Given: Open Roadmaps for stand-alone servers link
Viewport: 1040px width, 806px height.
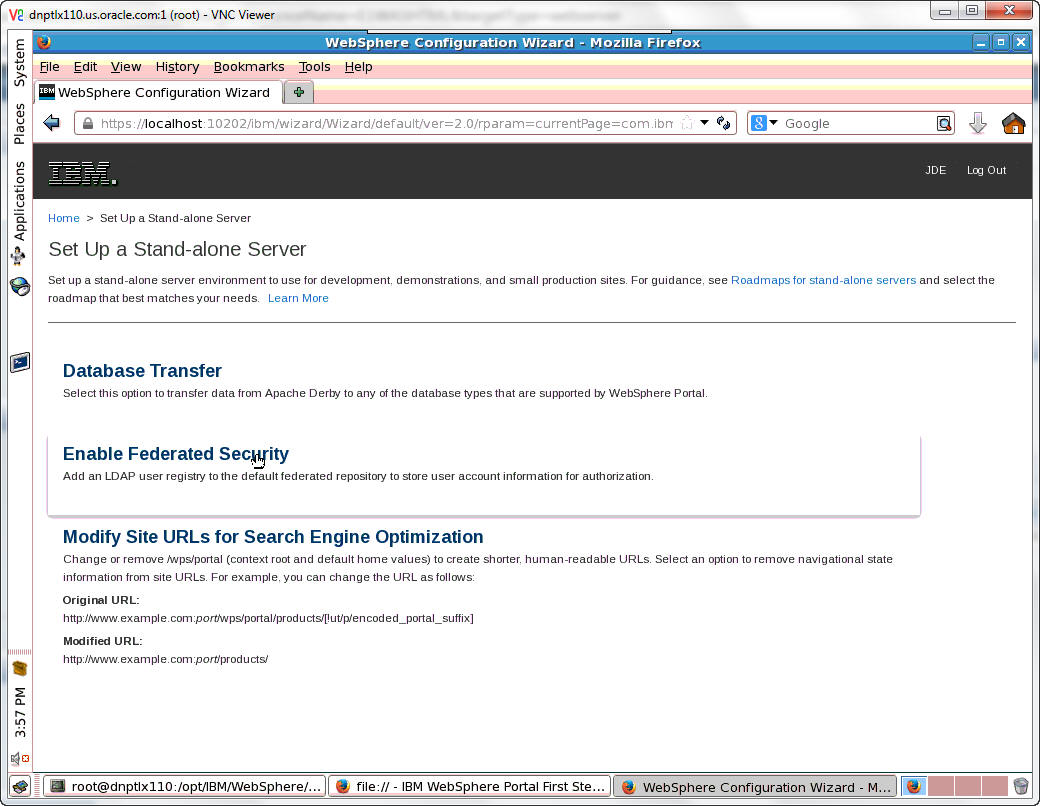Looking at the screenshot, I should click(x=823, y=280).
